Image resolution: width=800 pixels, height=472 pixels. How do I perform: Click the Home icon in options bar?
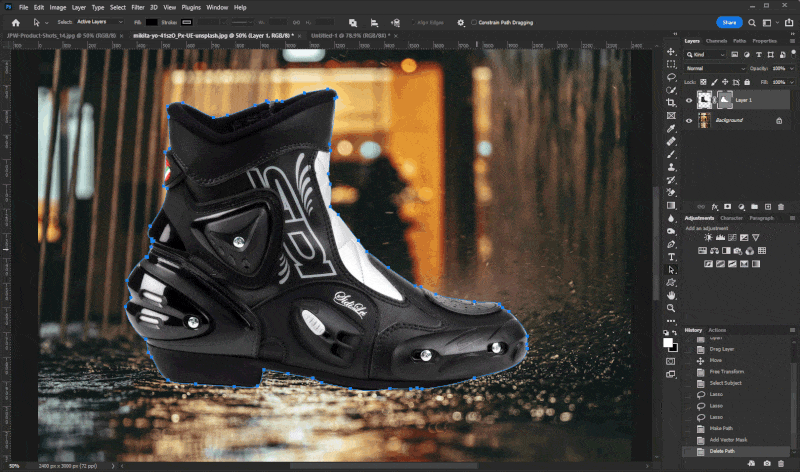[x=16, y=22]
